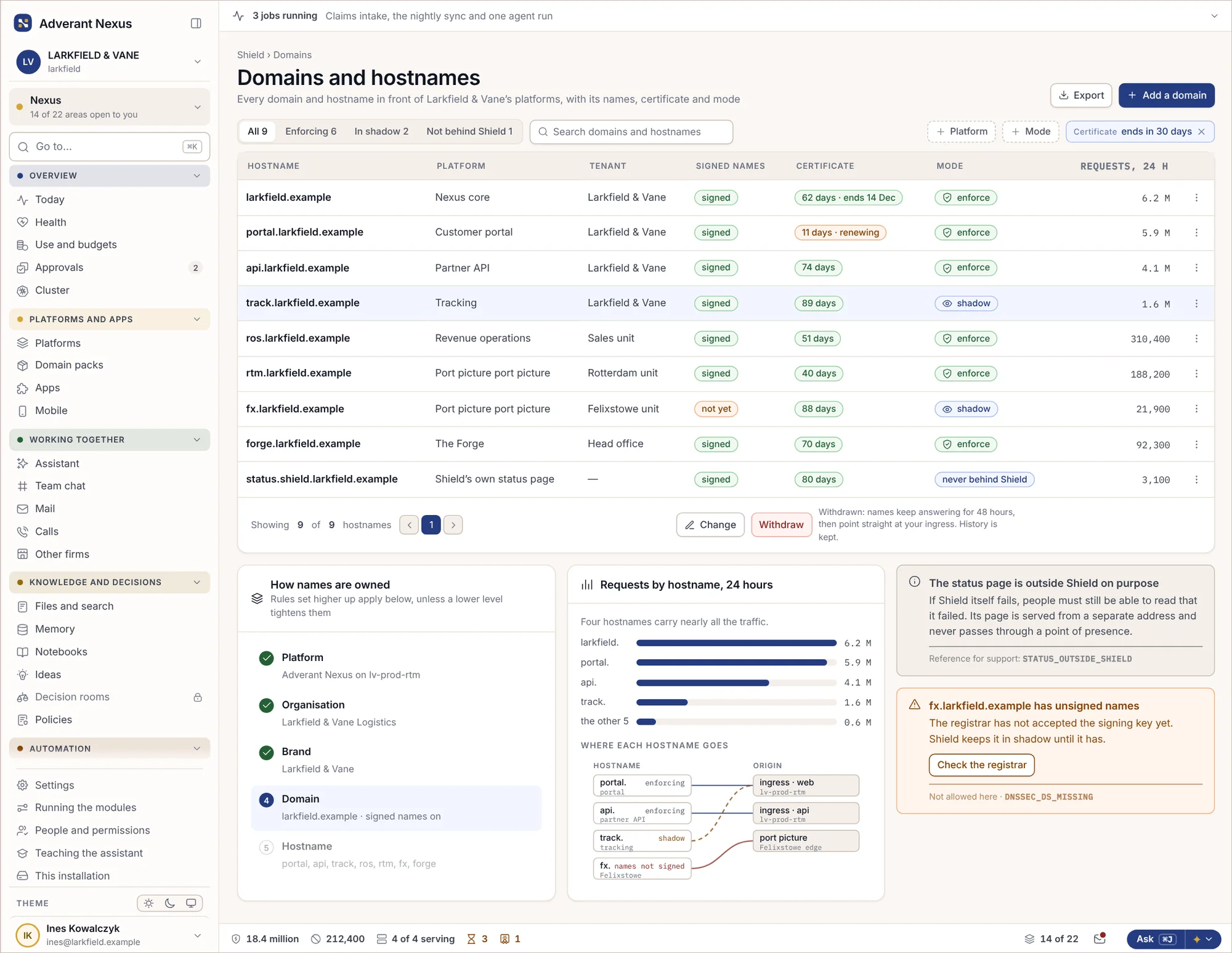Expand the running jobs banner chevron

pos(1214,16)
